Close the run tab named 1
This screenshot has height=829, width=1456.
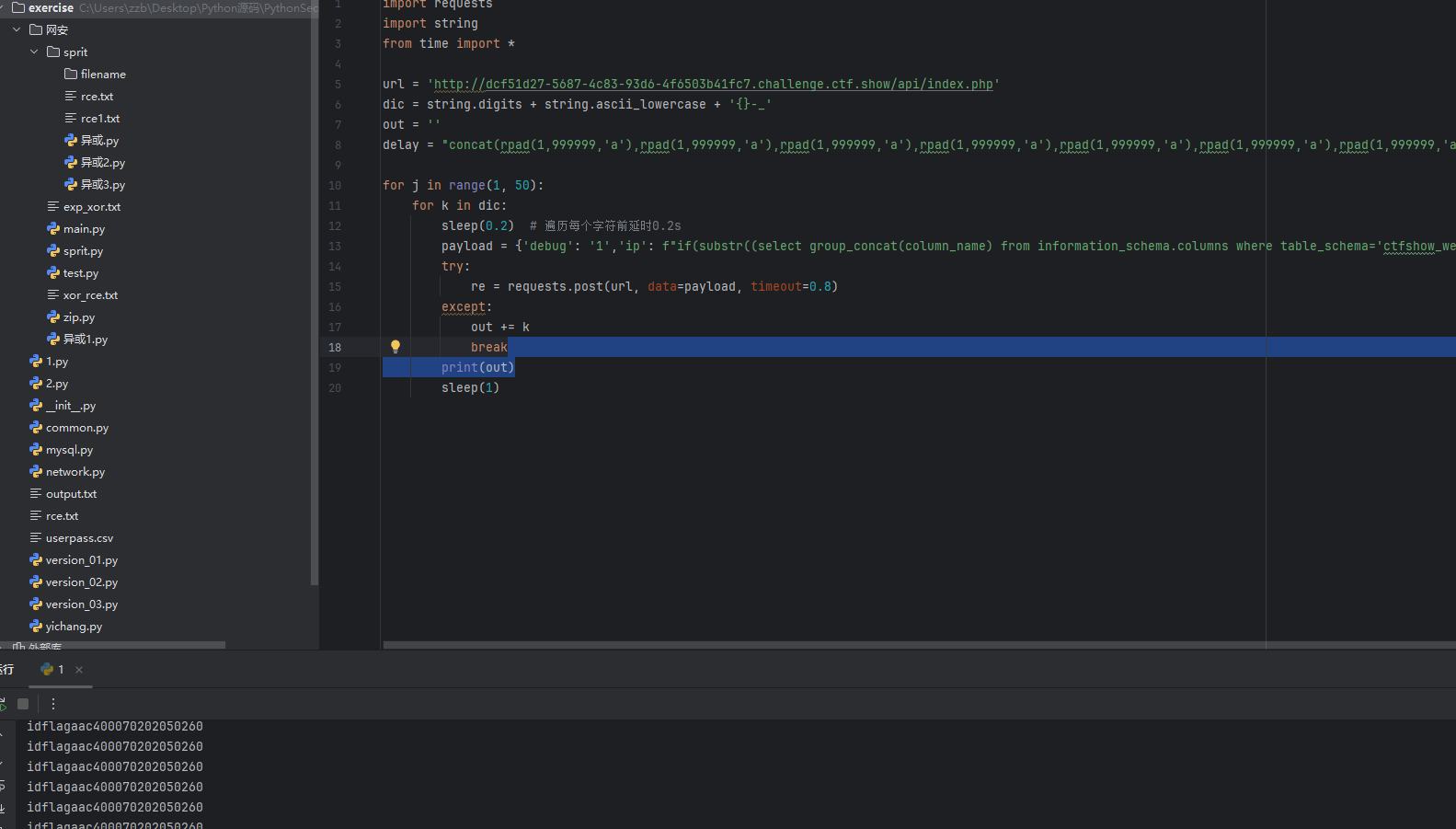79,670
